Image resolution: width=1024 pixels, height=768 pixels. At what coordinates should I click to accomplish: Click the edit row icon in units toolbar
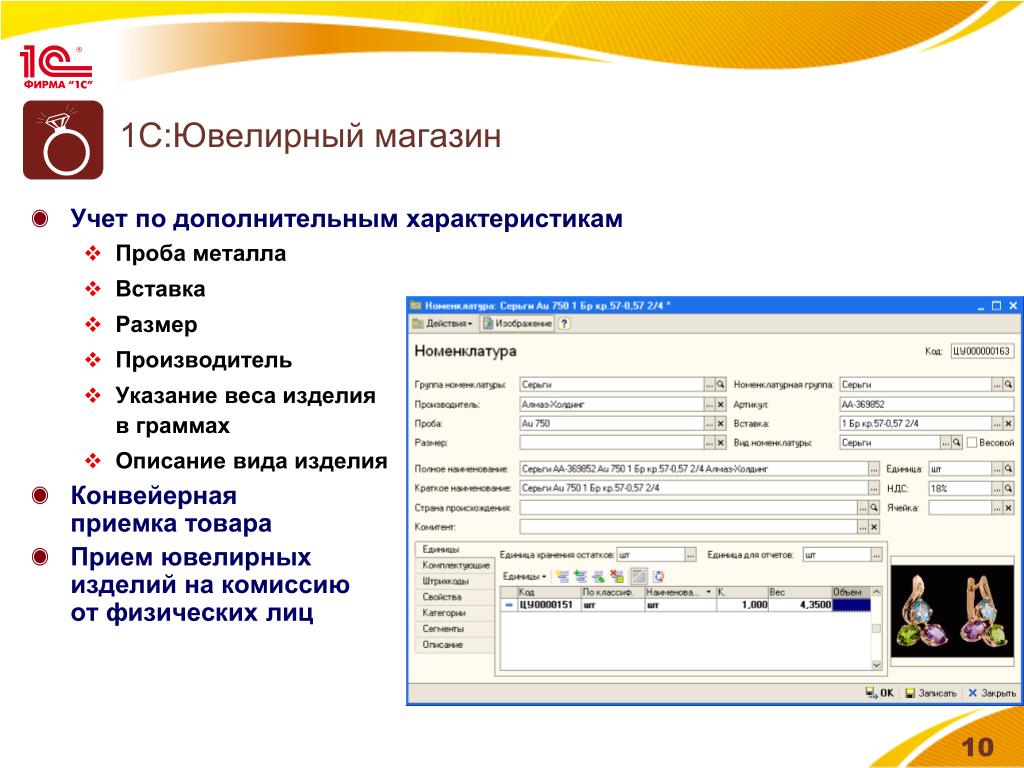pyautogui.click(x=598, y=576)
